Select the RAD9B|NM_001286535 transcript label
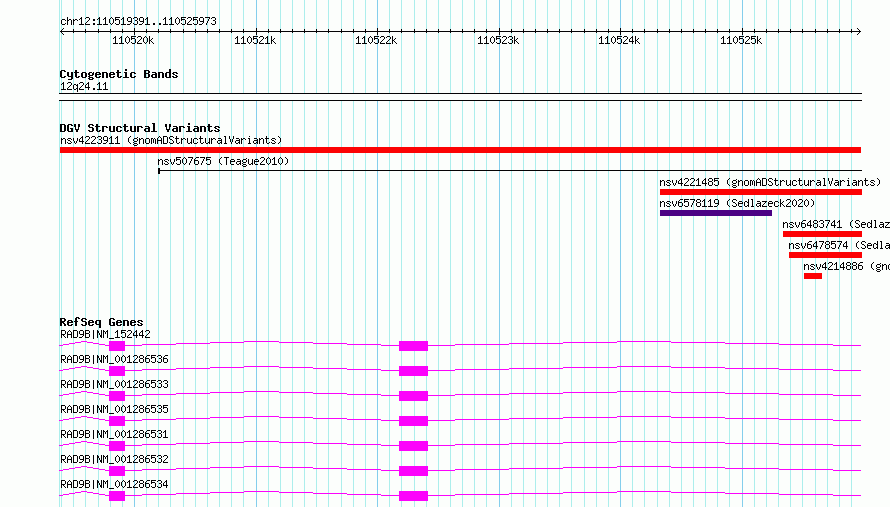Image resolution: width=890 pixels, height=507 pixels. coord(114,409)
